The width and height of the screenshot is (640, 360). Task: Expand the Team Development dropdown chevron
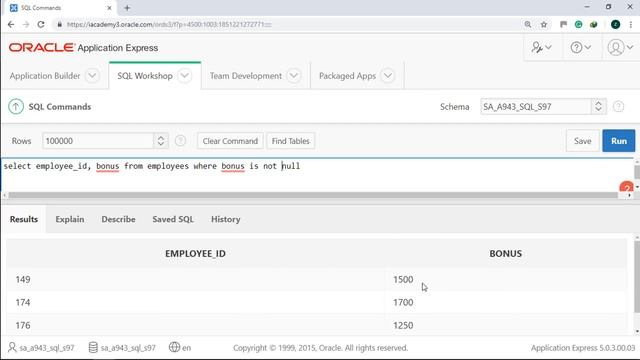[293, 76]
